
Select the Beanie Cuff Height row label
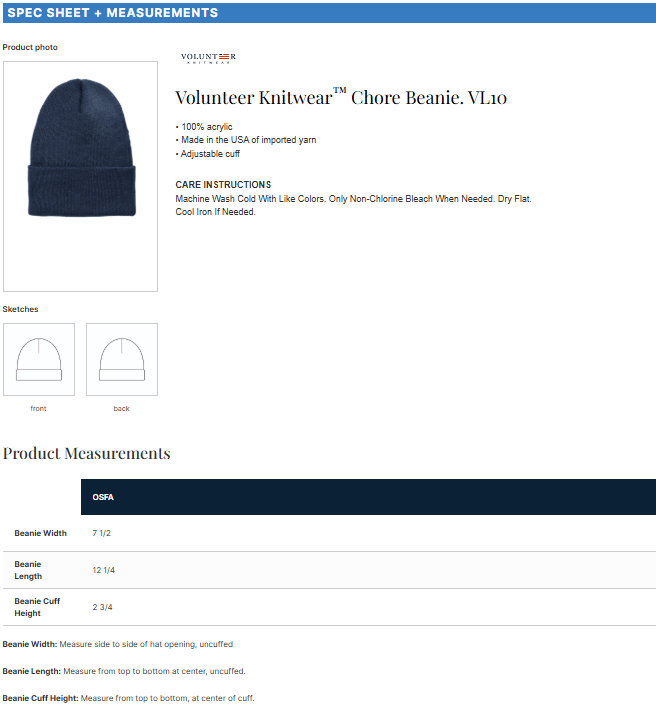coord(37,607)
